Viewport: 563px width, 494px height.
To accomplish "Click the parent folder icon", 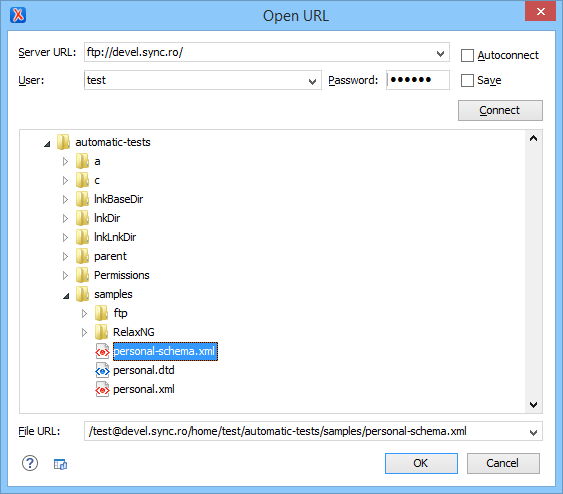I will coord(83,256).
